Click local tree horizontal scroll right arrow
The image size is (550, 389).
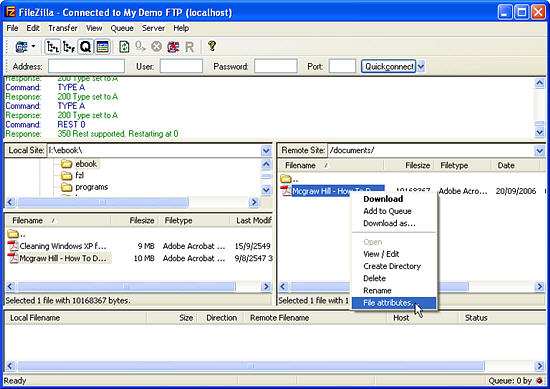click(254, 202)
